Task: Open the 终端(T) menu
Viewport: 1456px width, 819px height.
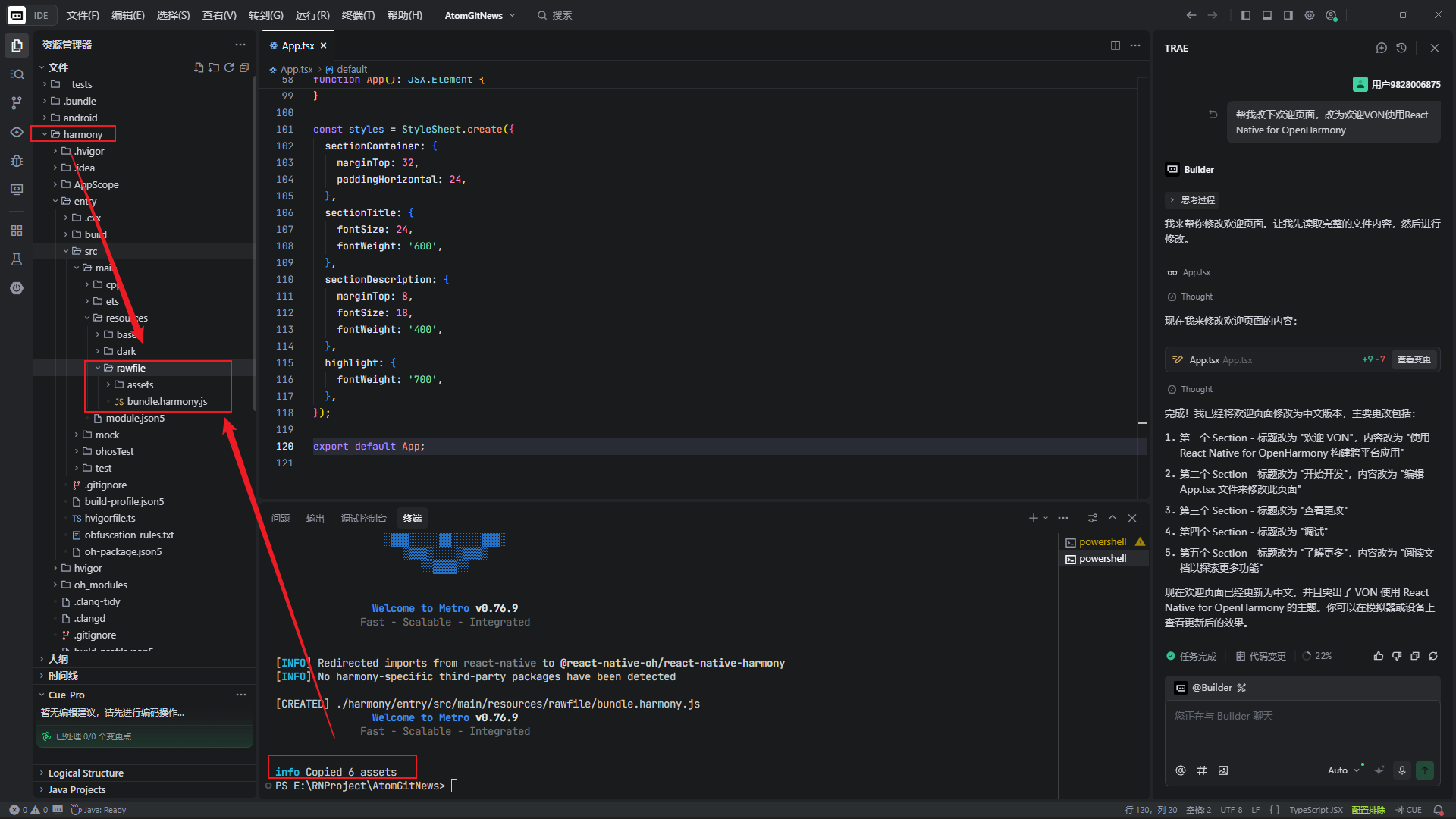Action: coord(358,15)
